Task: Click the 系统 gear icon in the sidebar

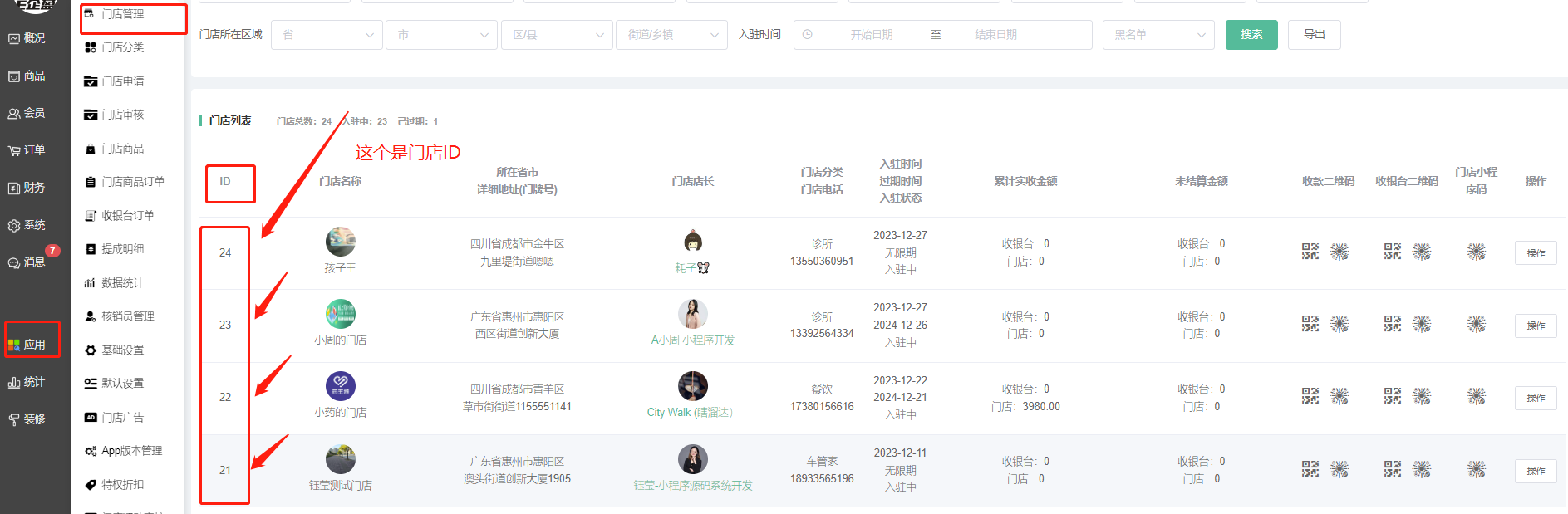Action: (x=14, y=225)
